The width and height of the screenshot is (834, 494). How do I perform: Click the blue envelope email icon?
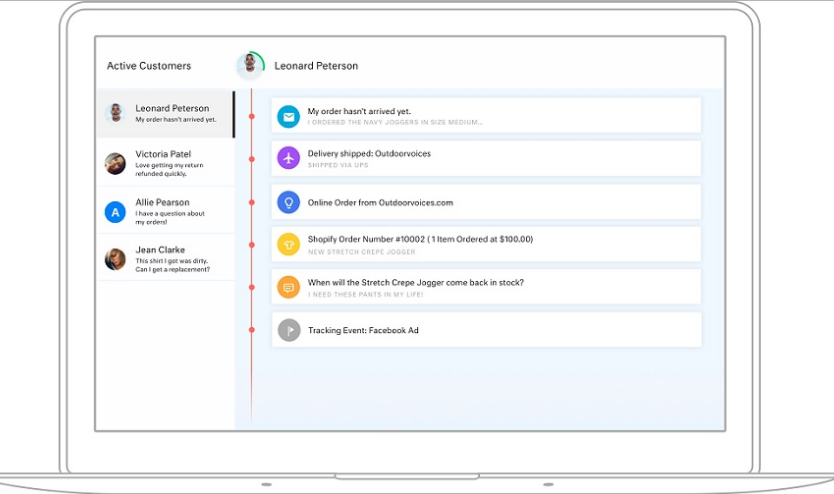pos(288,116)
